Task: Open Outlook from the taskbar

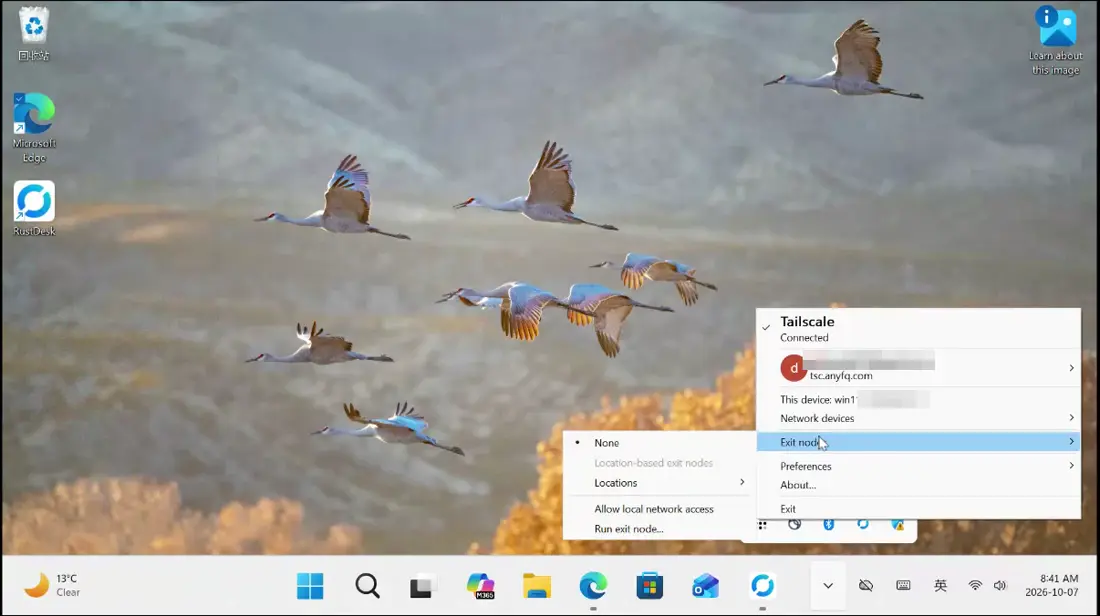Action: click(706, 586)
